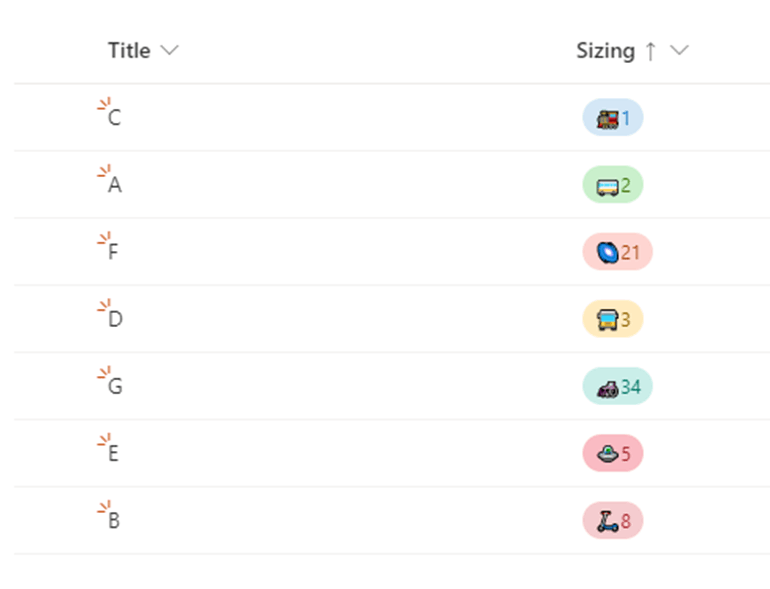Open the item titled F
The image size is (770, 589).
[x=113, y=252]
